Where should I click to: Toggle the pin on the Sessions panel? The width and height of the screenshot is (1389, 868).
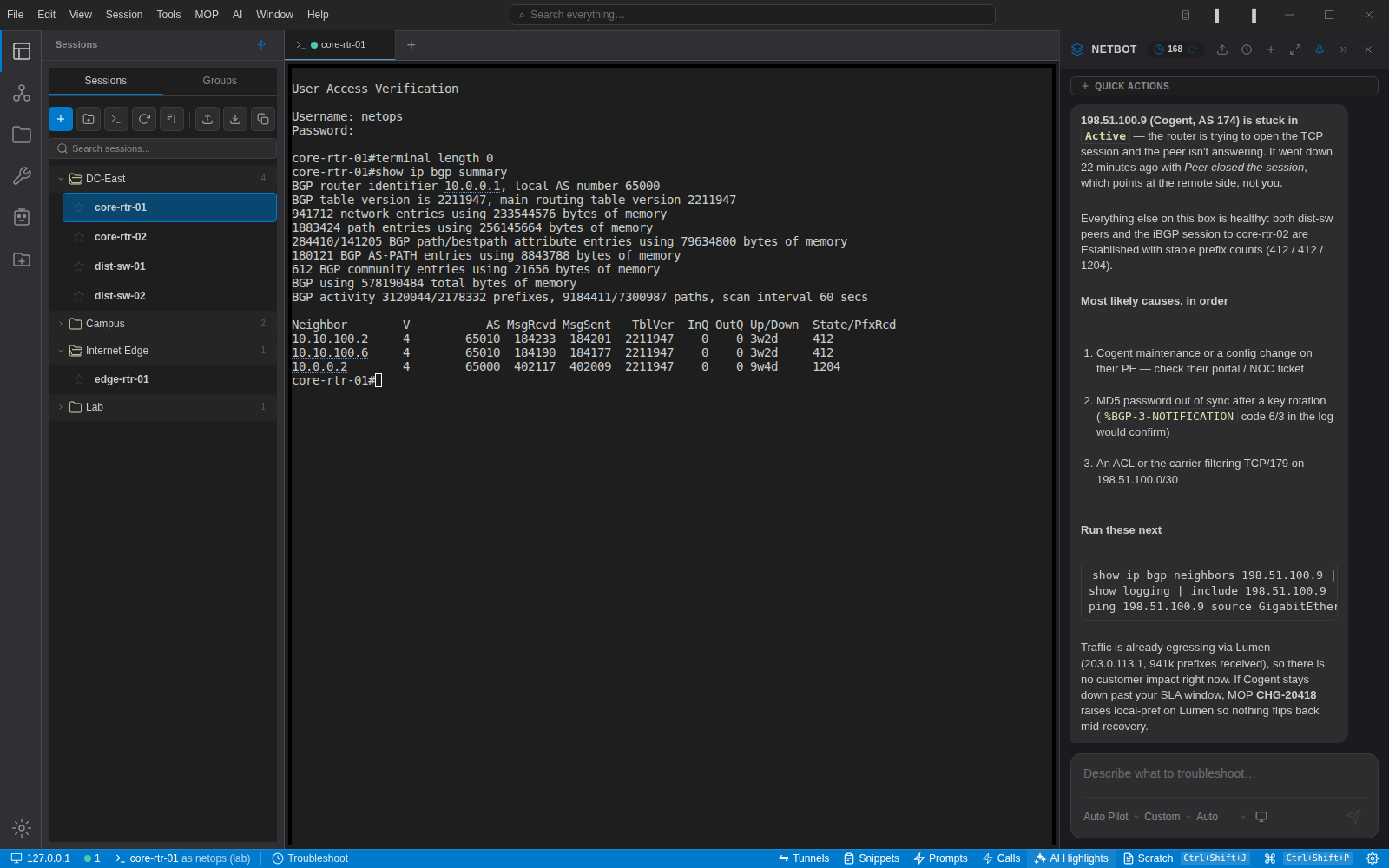coord(261,45)
